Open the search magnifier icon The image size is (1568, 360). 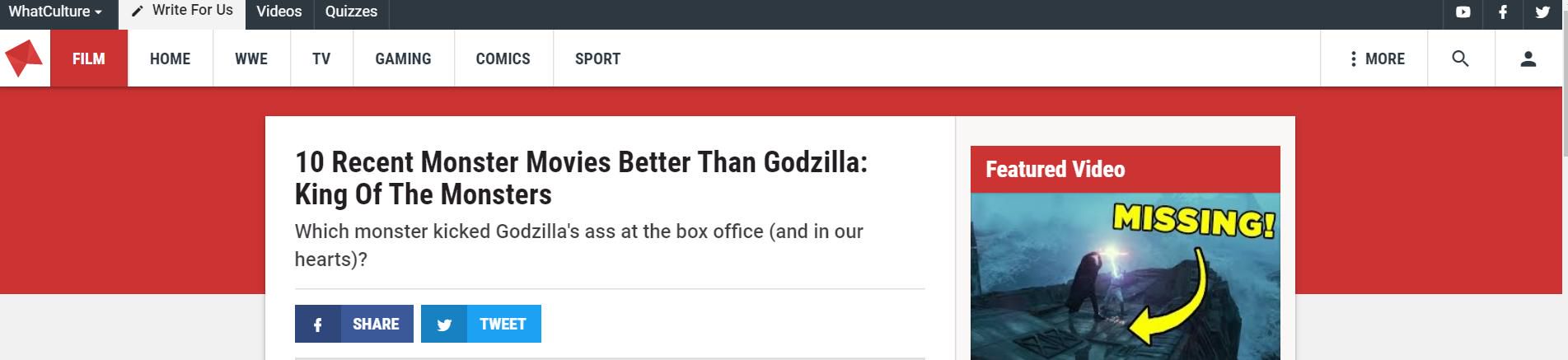click(x=1460, y=58)
